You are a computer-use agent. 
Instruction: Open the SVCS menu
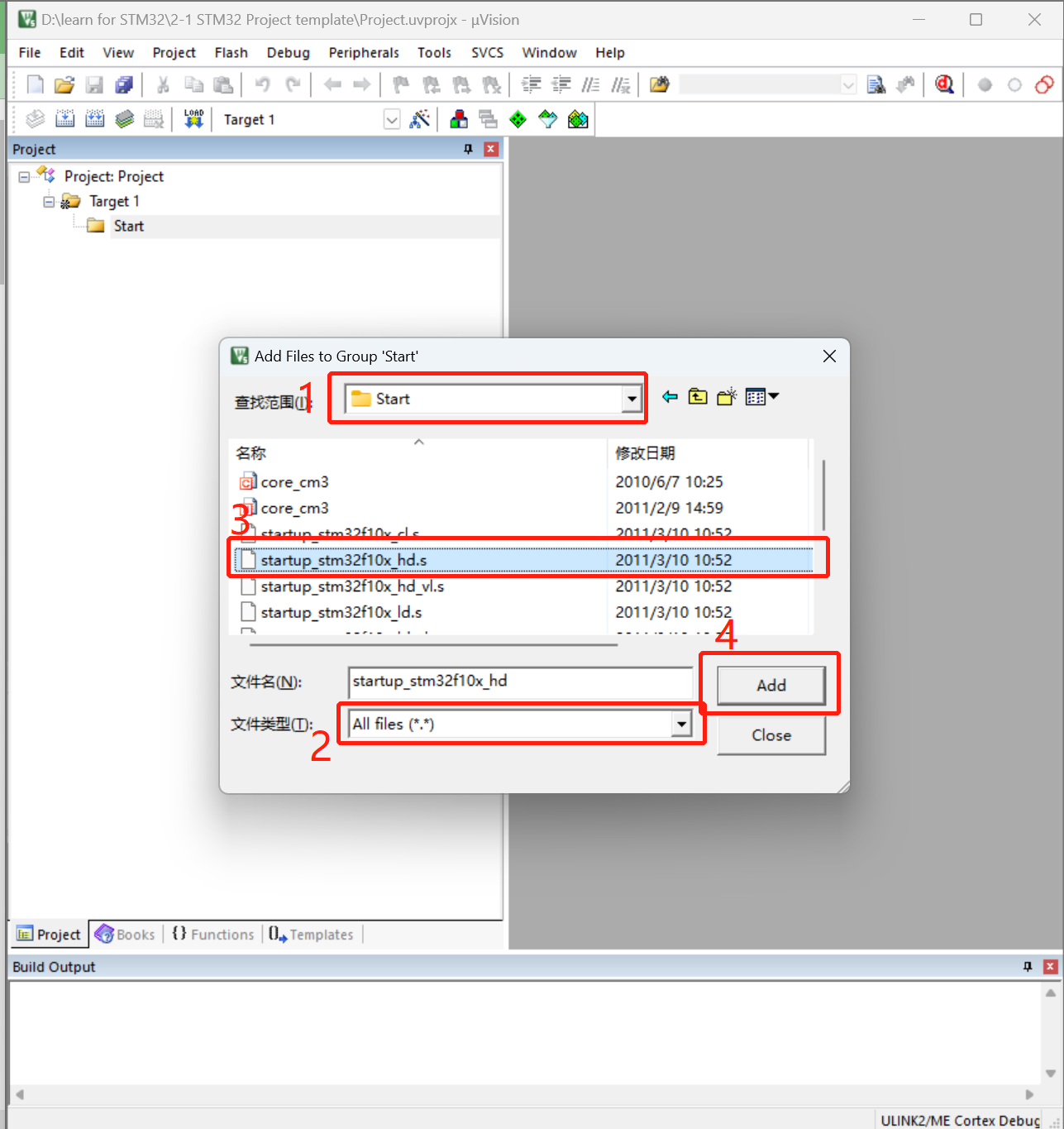(487, 53)
